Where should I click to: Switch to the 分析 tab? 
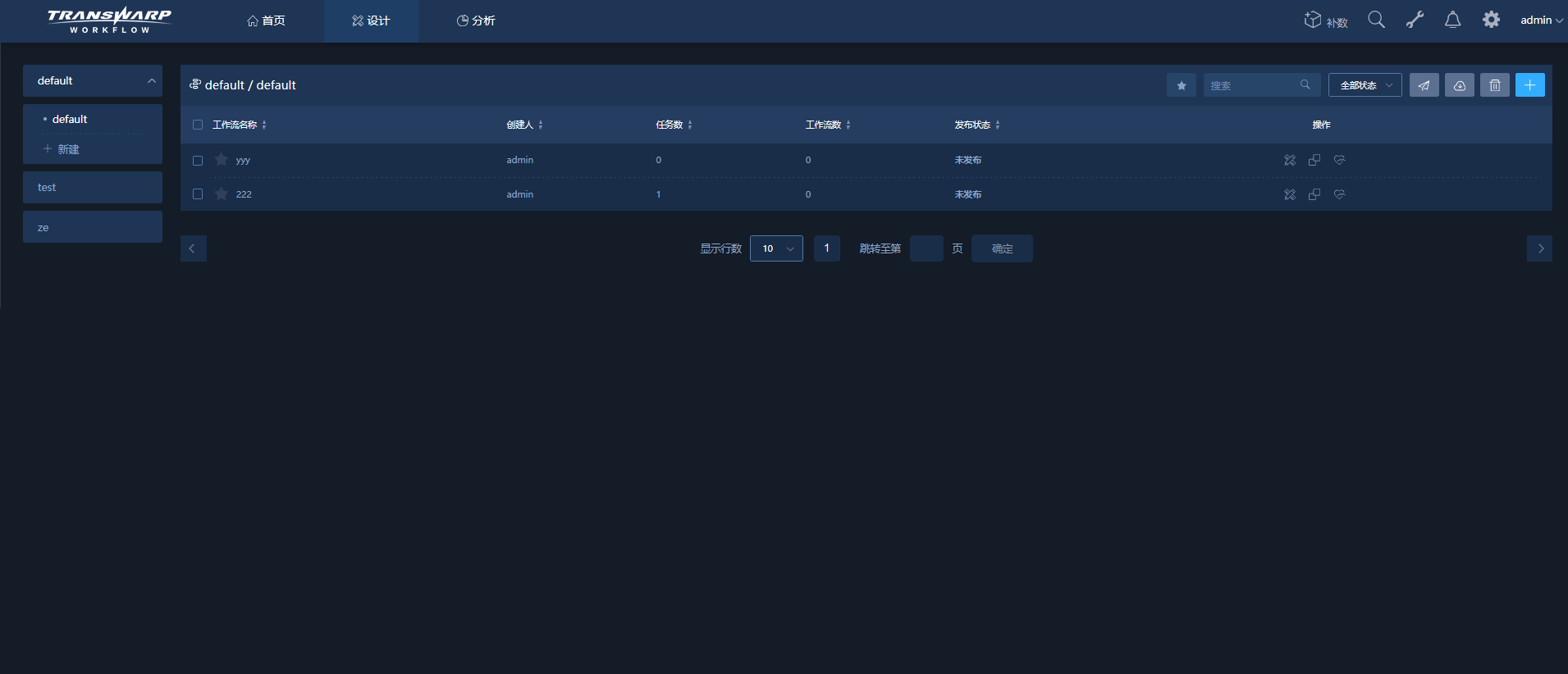476,20
